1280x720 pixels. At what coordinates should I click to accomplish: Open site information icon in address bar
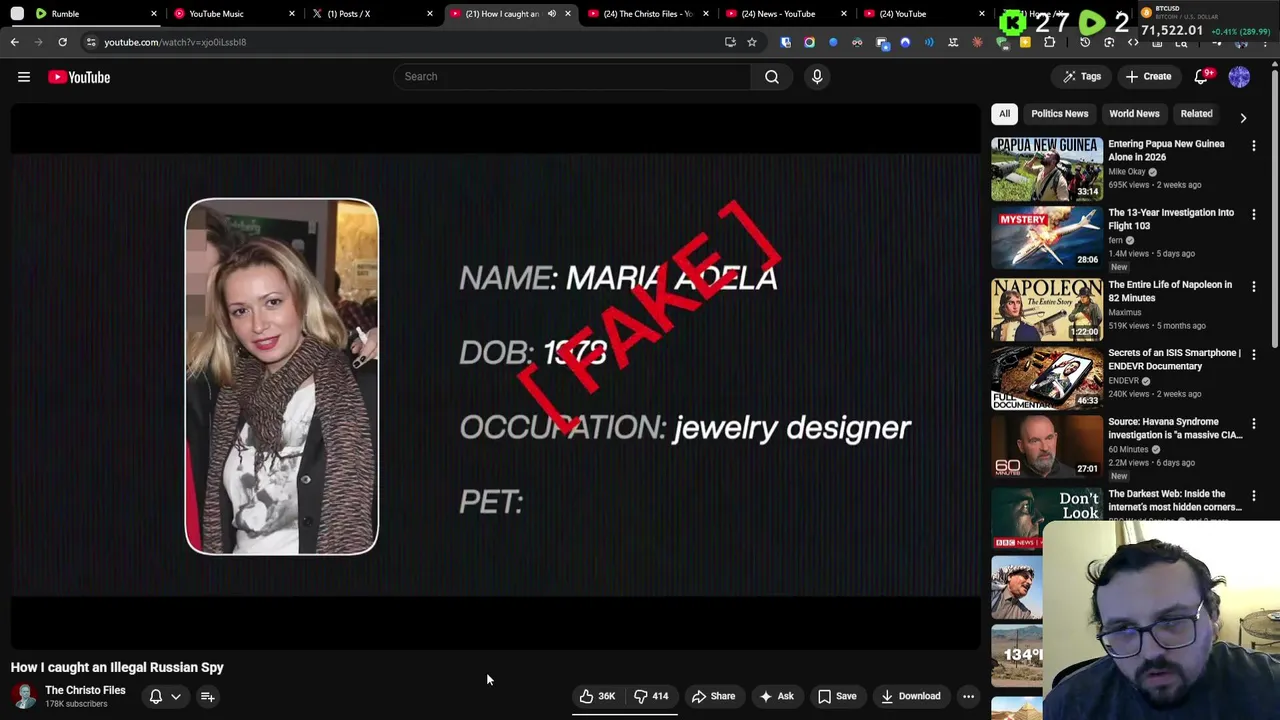pyautogui.click(x=91, y=42)
